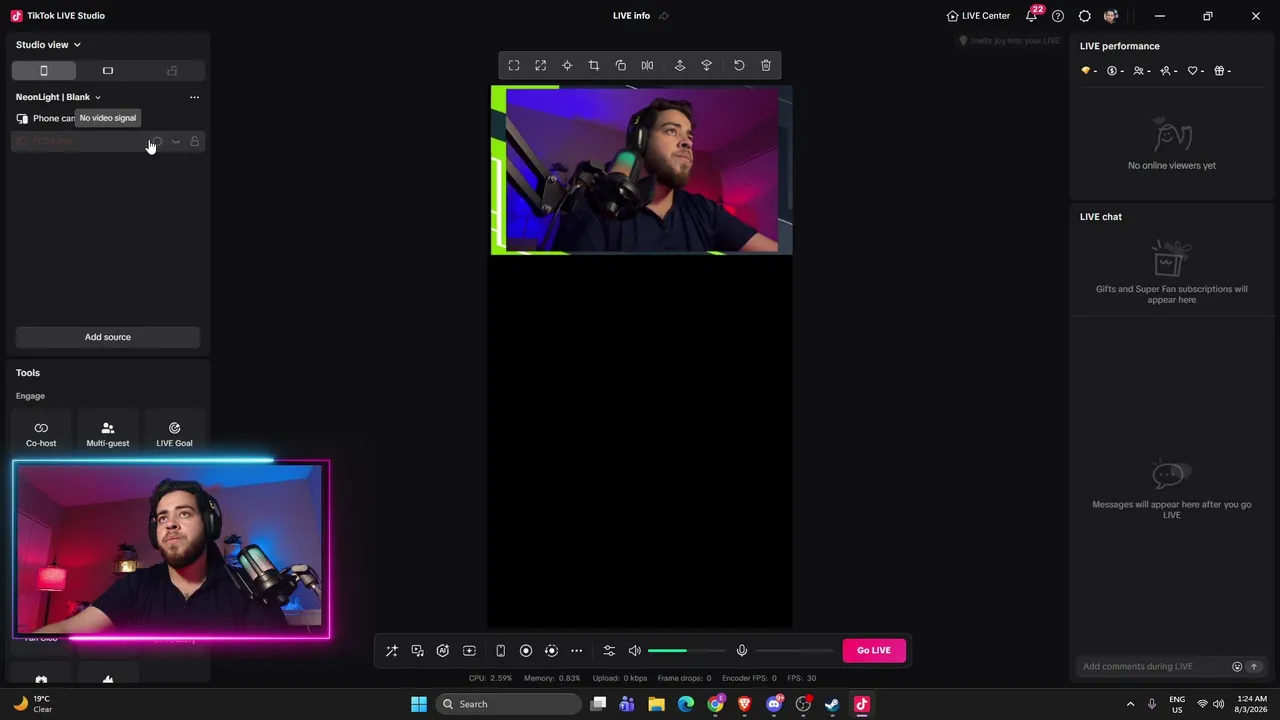The image size is (1280, 720).
Task: Click the likes heart stat icon
Action: pos(1195,71)
